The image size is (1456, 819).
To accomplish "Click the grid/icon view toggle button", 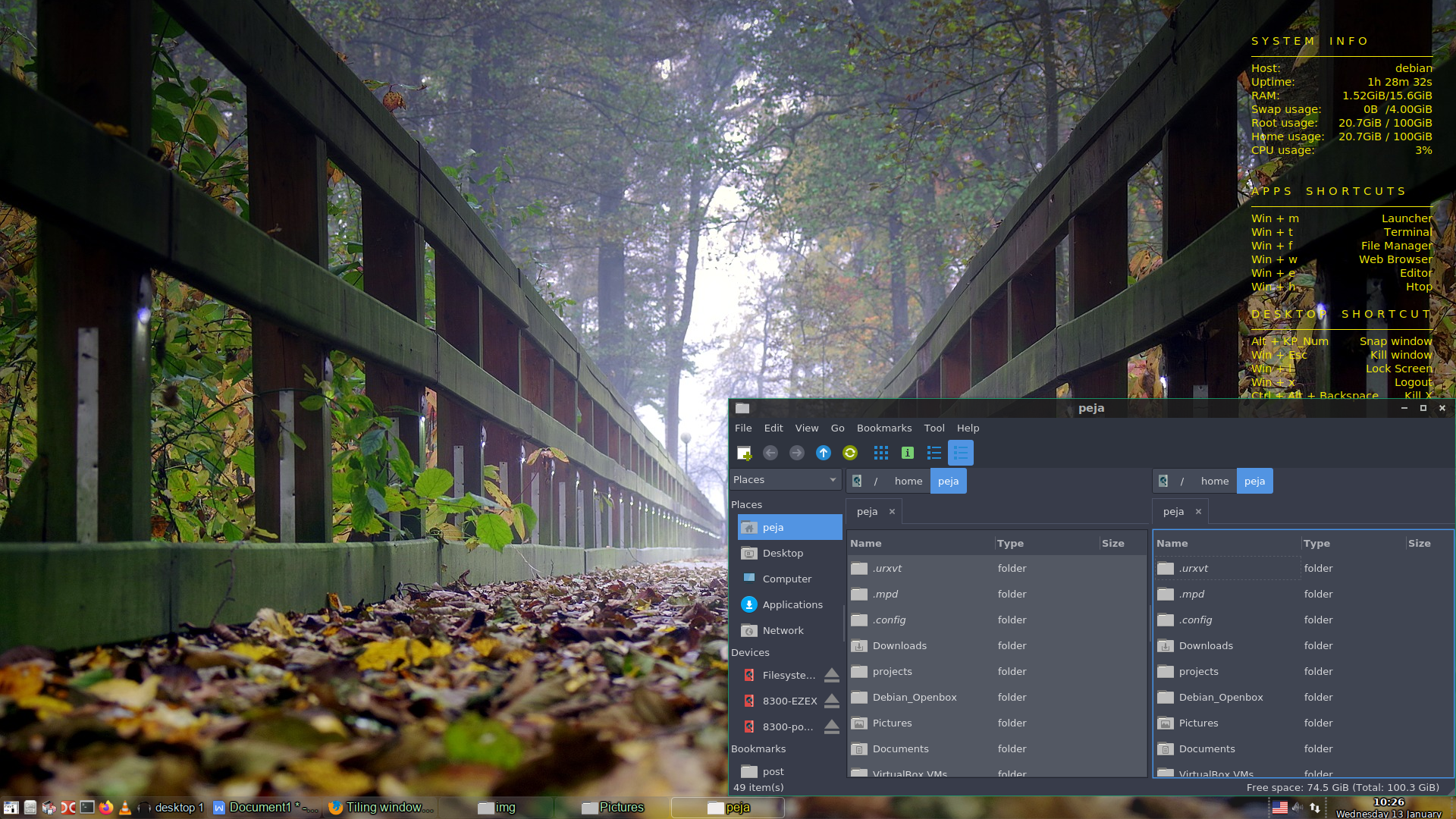I will tap(880, 452).
